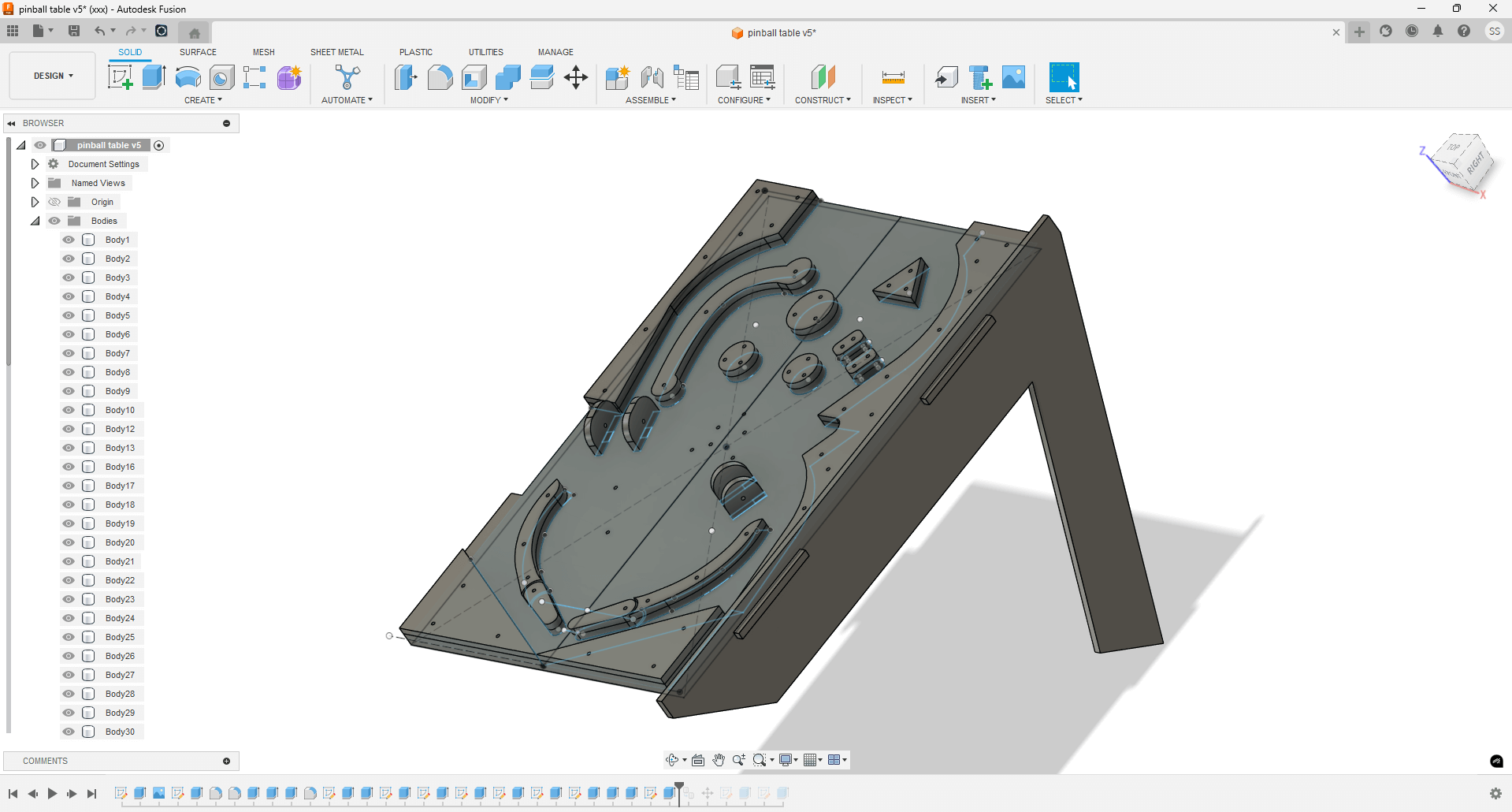Hide Body1 using its eye icon

point(69,240)
